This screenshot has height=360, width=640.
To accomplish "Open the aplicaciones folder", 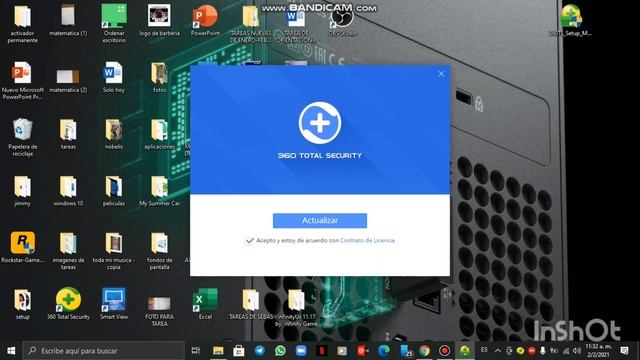I will pos(159,134).
